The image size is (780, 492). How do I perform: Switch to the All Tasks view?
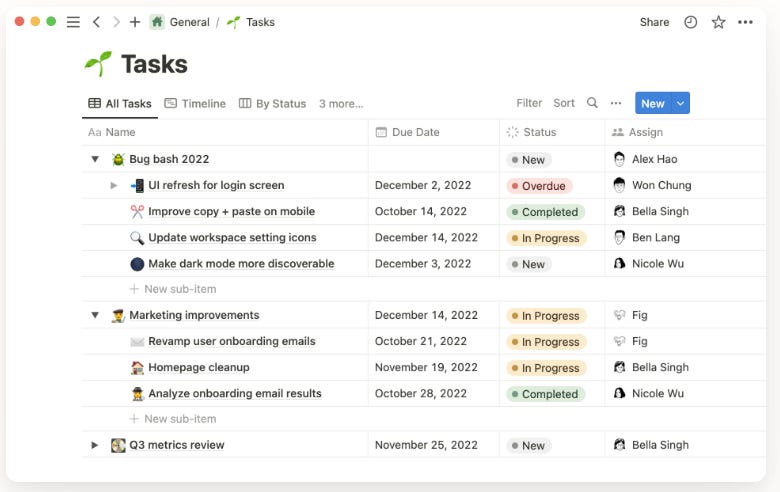click(x=120, y=103)
